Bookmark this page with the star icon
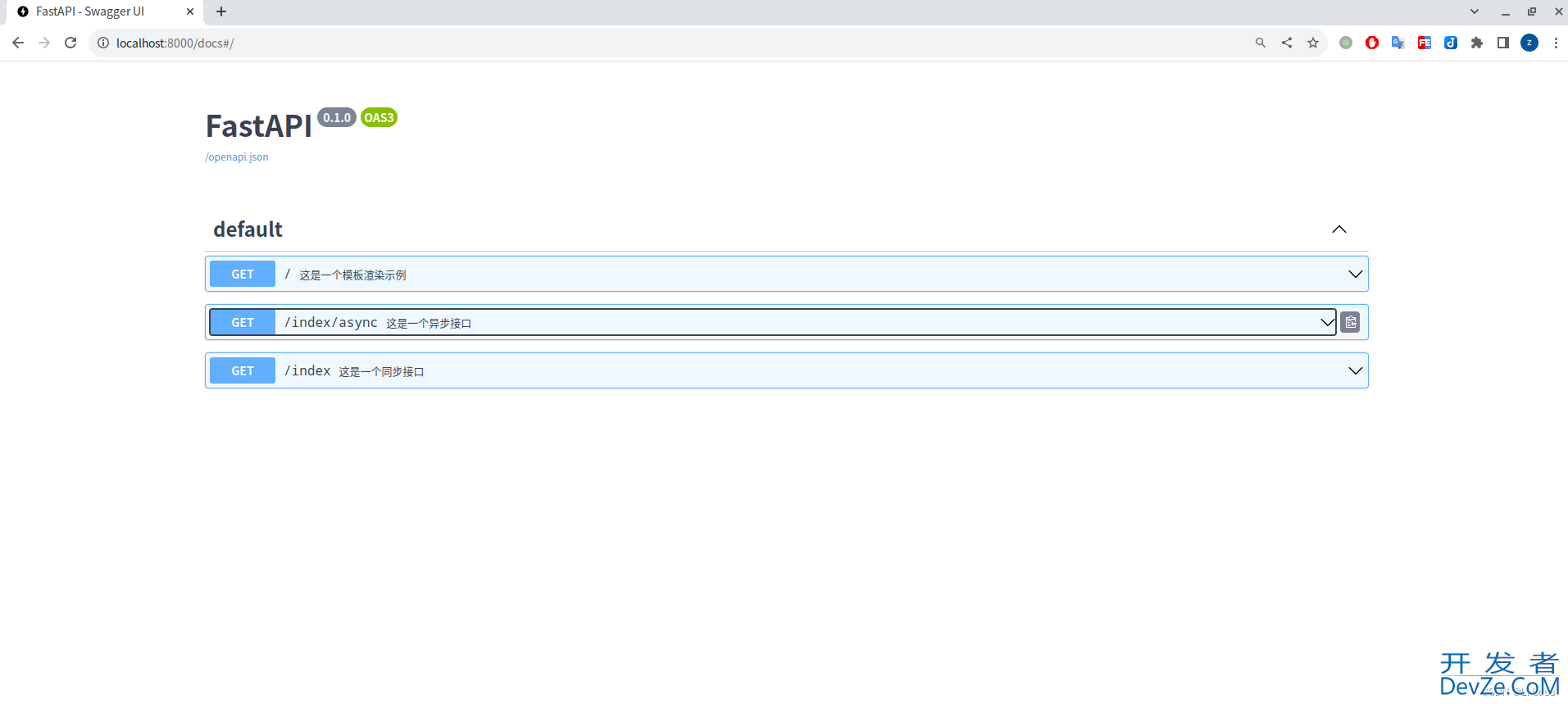Viewport: 1568px width, 704px height. pos(1313,43)
